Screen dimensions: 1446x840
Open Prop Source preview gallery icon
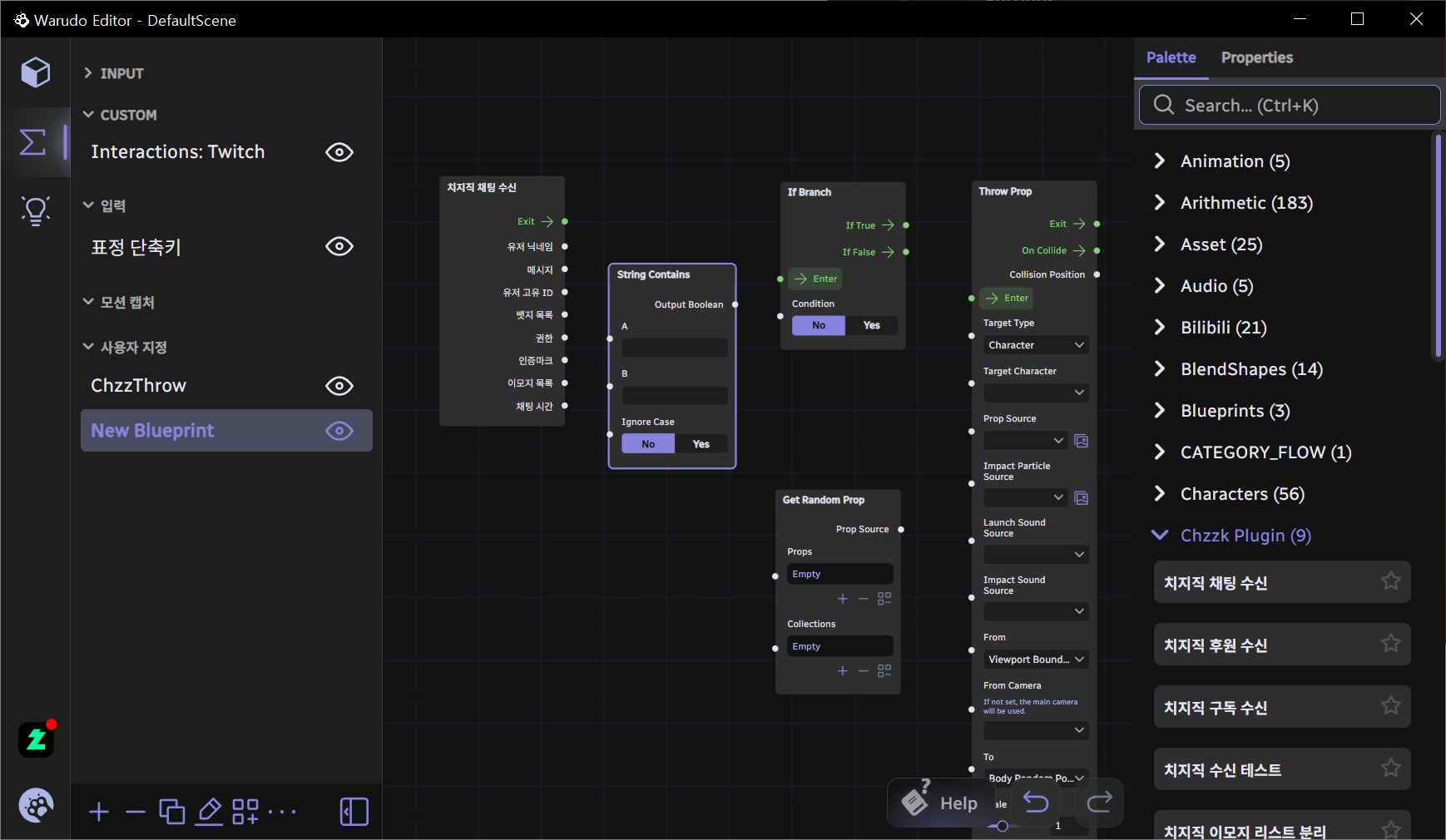pos(1082,441)
